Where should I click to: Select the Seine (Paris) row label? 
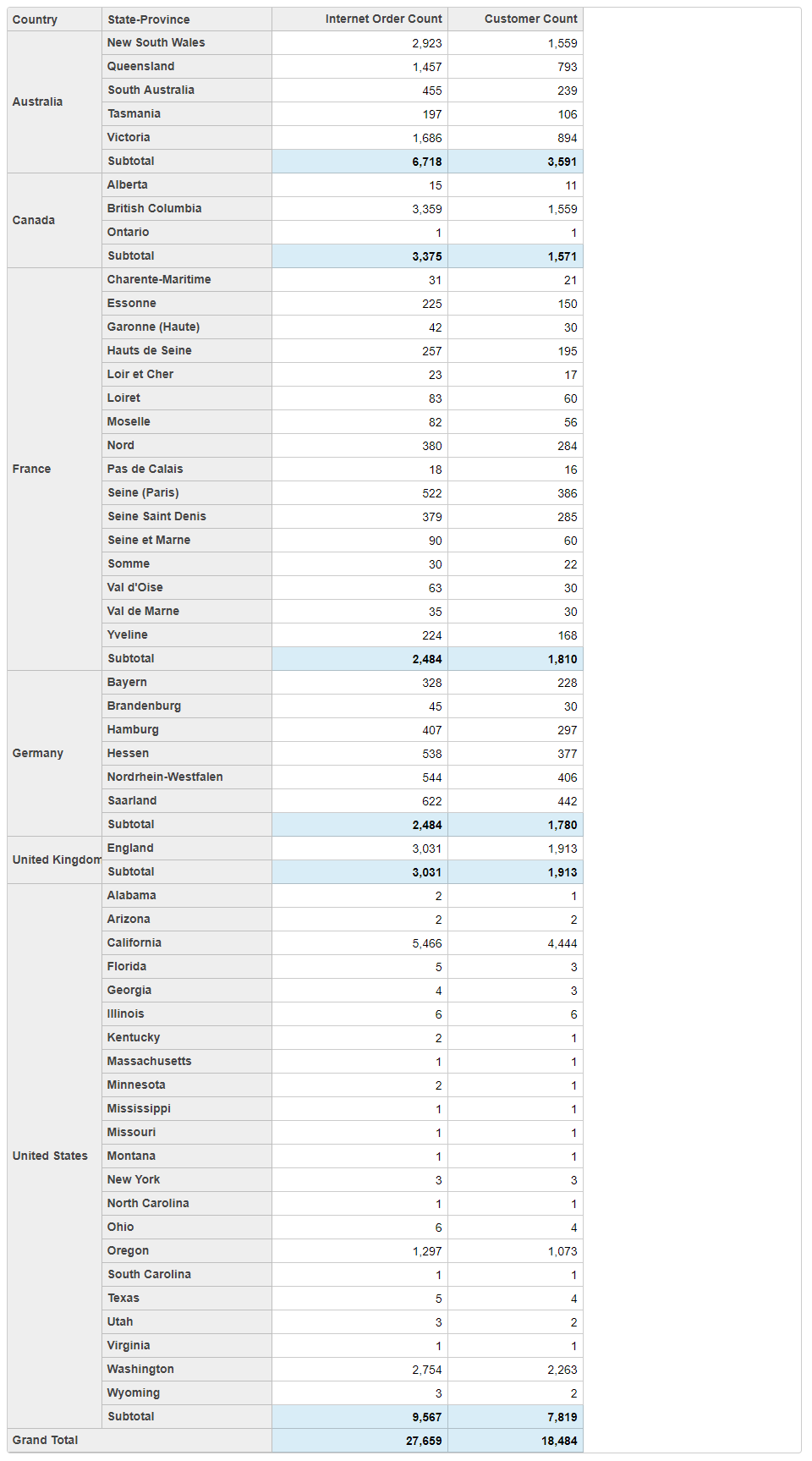coord(143,492)
